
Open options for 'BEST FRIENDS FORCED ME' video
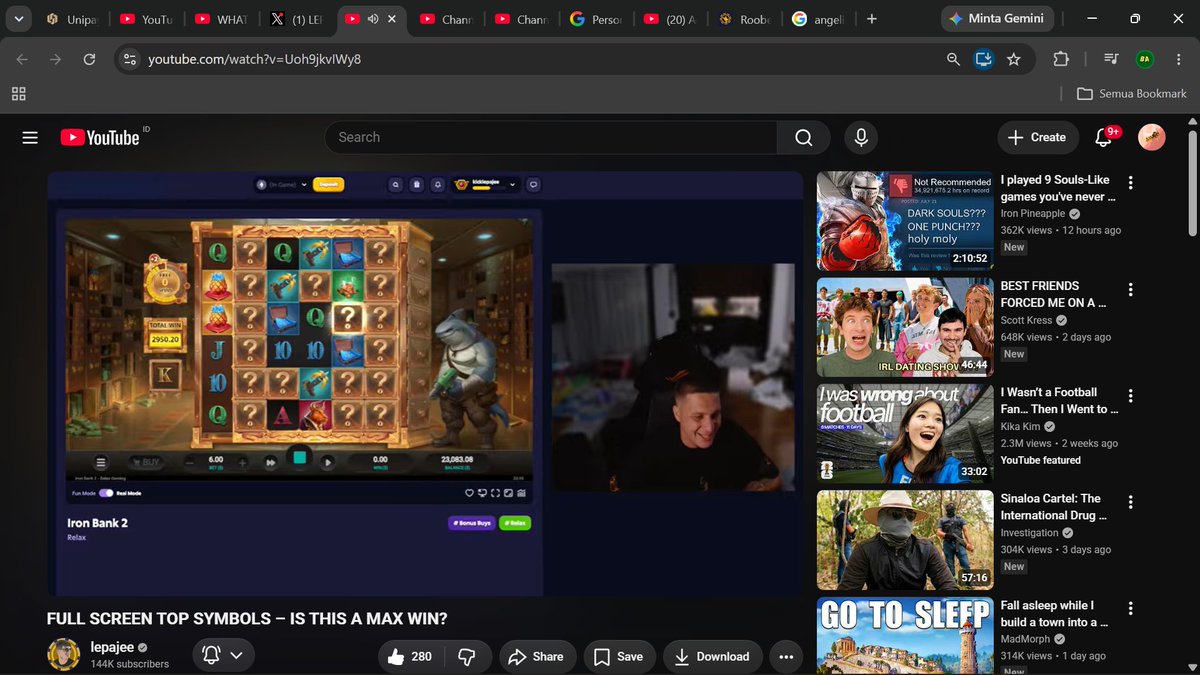pos(1131,289)
